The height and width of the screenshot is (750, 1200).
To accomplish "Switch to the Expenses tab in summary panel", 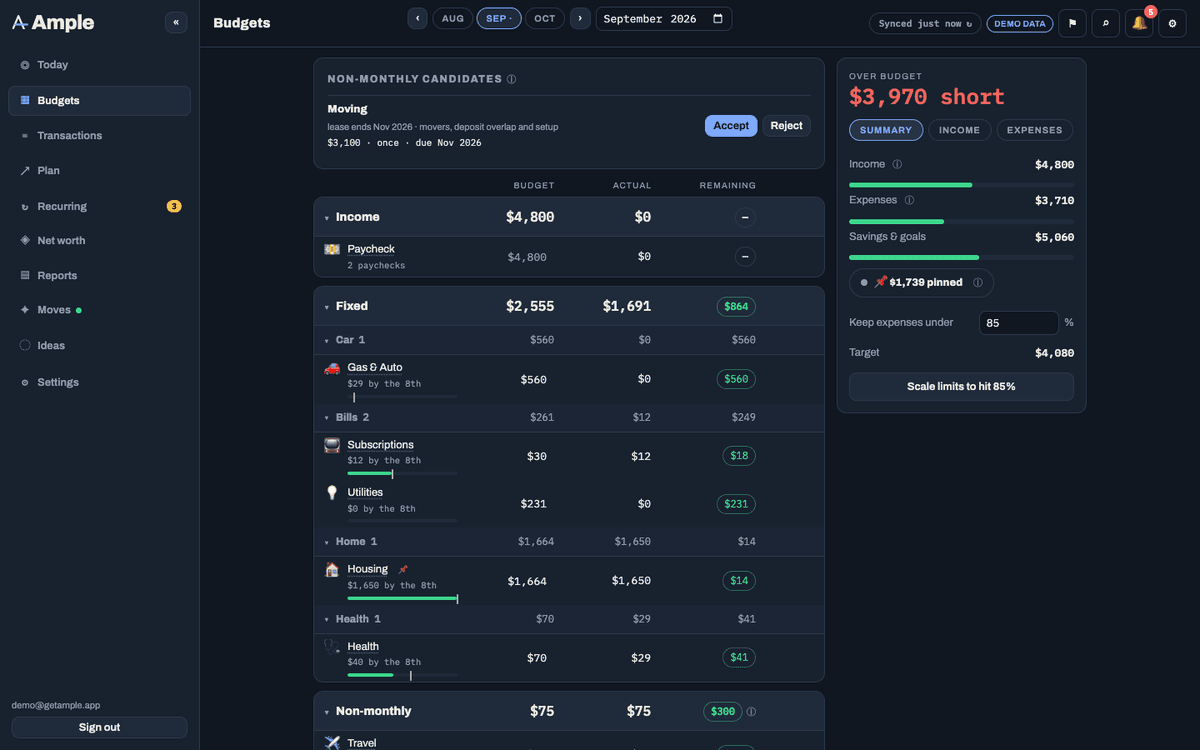I will 1035,130.
